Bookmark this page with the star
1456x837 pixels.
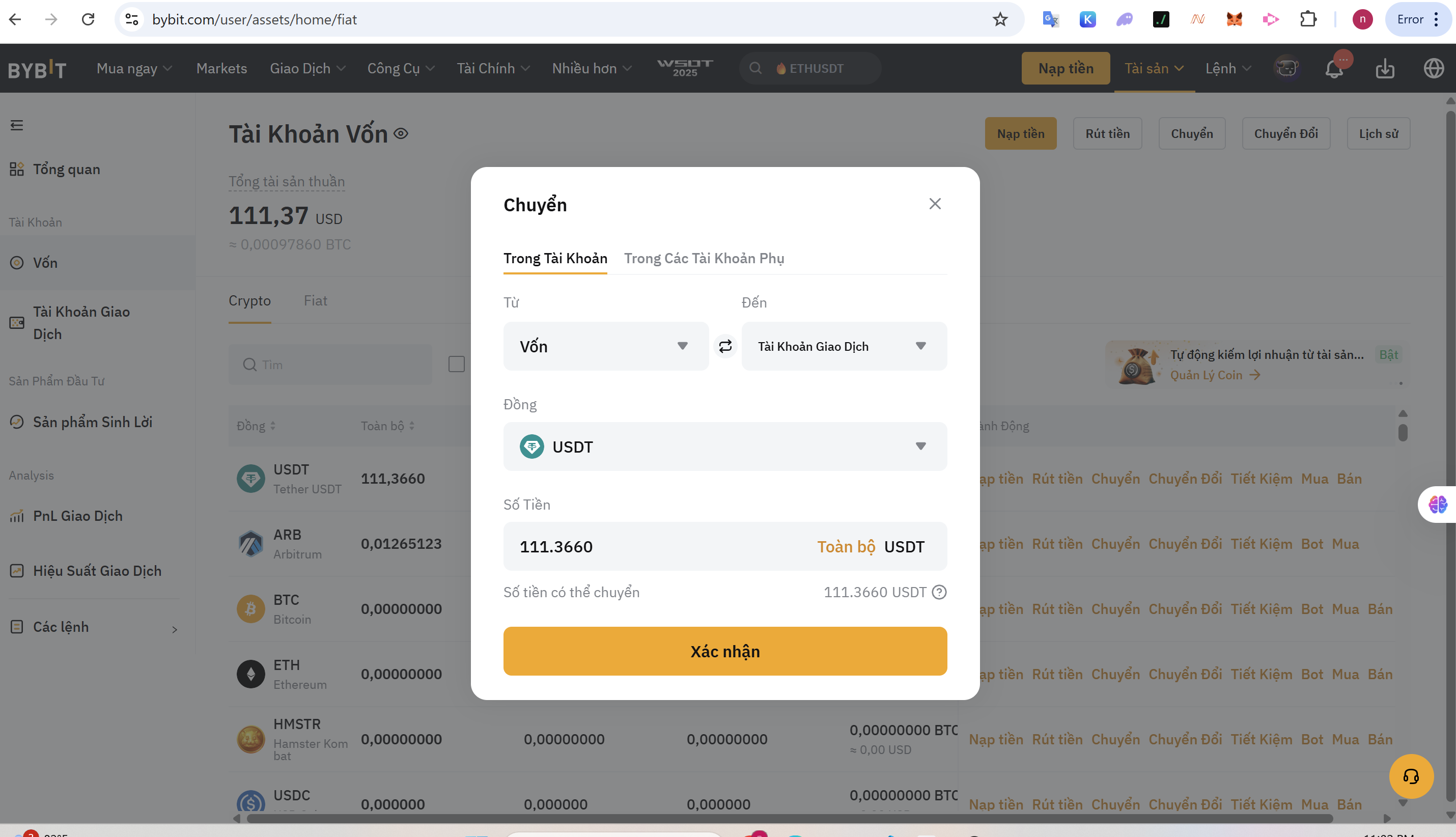tap(1000, 19)
